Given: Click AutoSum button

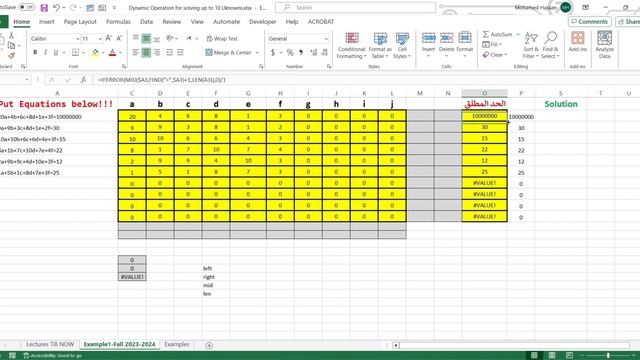Looking at the screenshot, I should tap(497, 34).
